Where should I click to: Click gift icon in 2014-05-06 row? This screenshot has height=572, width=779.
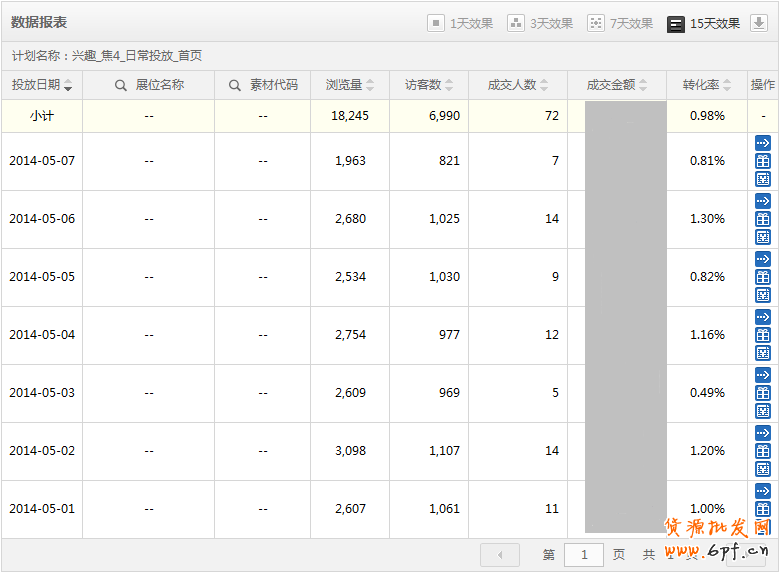(x=763, y=219)
